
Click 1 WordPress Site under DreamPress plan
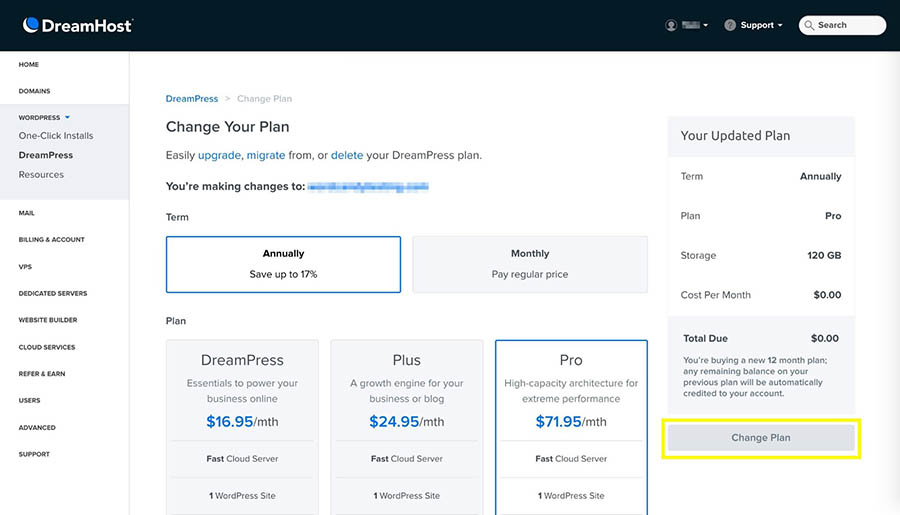tap(242, 495)
